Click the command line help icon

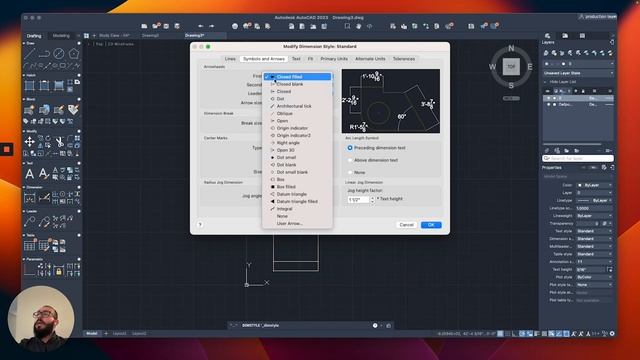click(x=375, y=325)
